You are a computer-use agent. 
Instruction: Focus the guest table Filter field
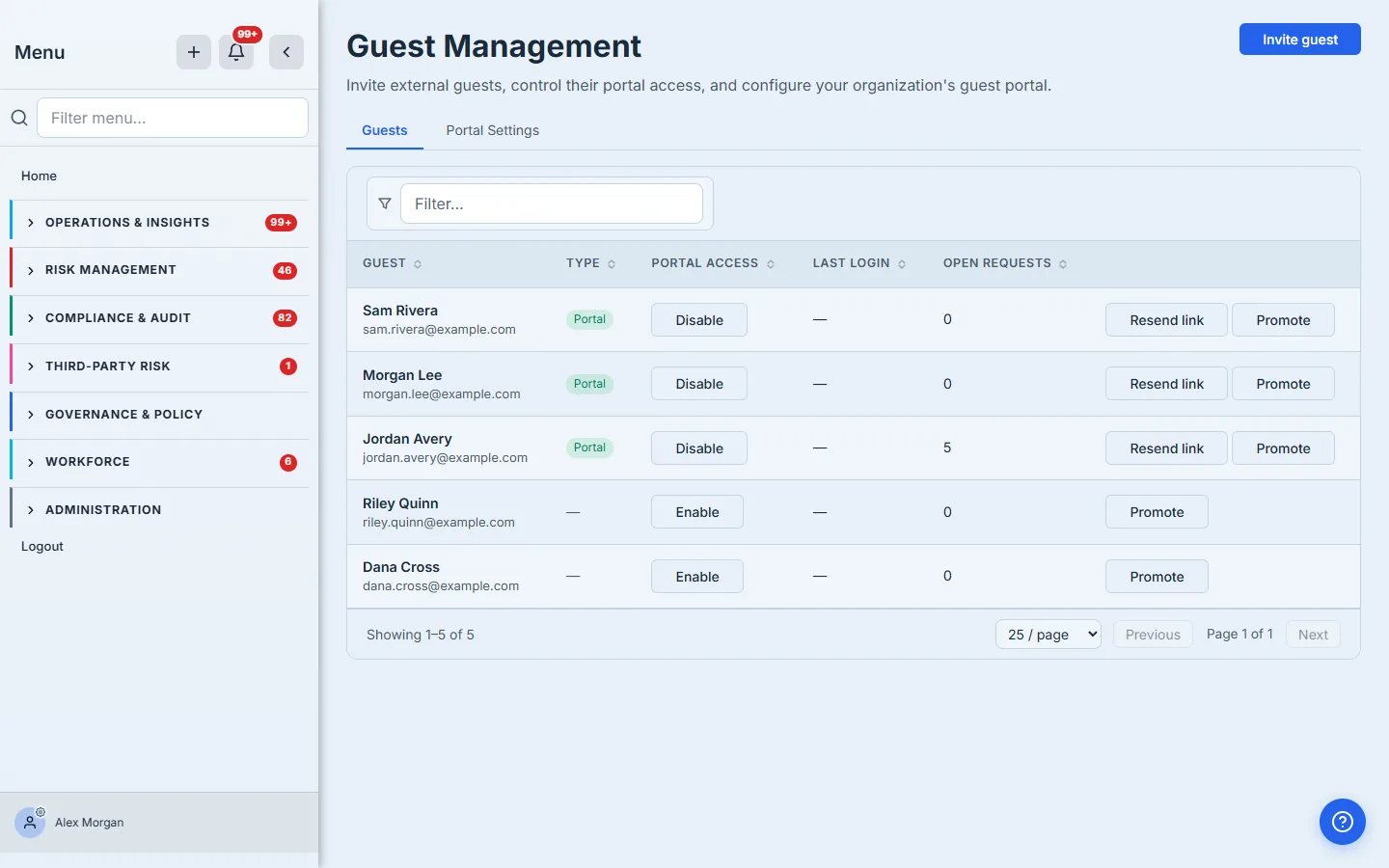(x=552, y=203)
